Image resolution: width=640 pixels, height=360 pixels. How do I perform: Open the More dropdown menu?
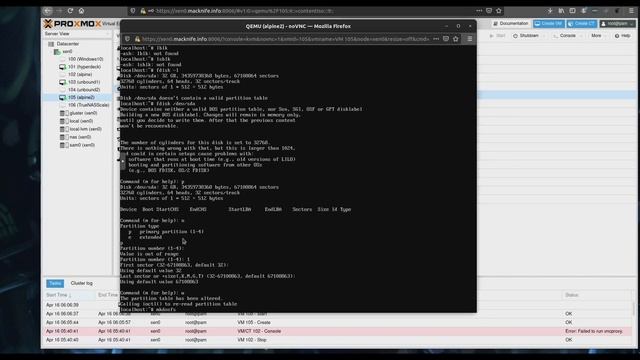click(598, 36)
